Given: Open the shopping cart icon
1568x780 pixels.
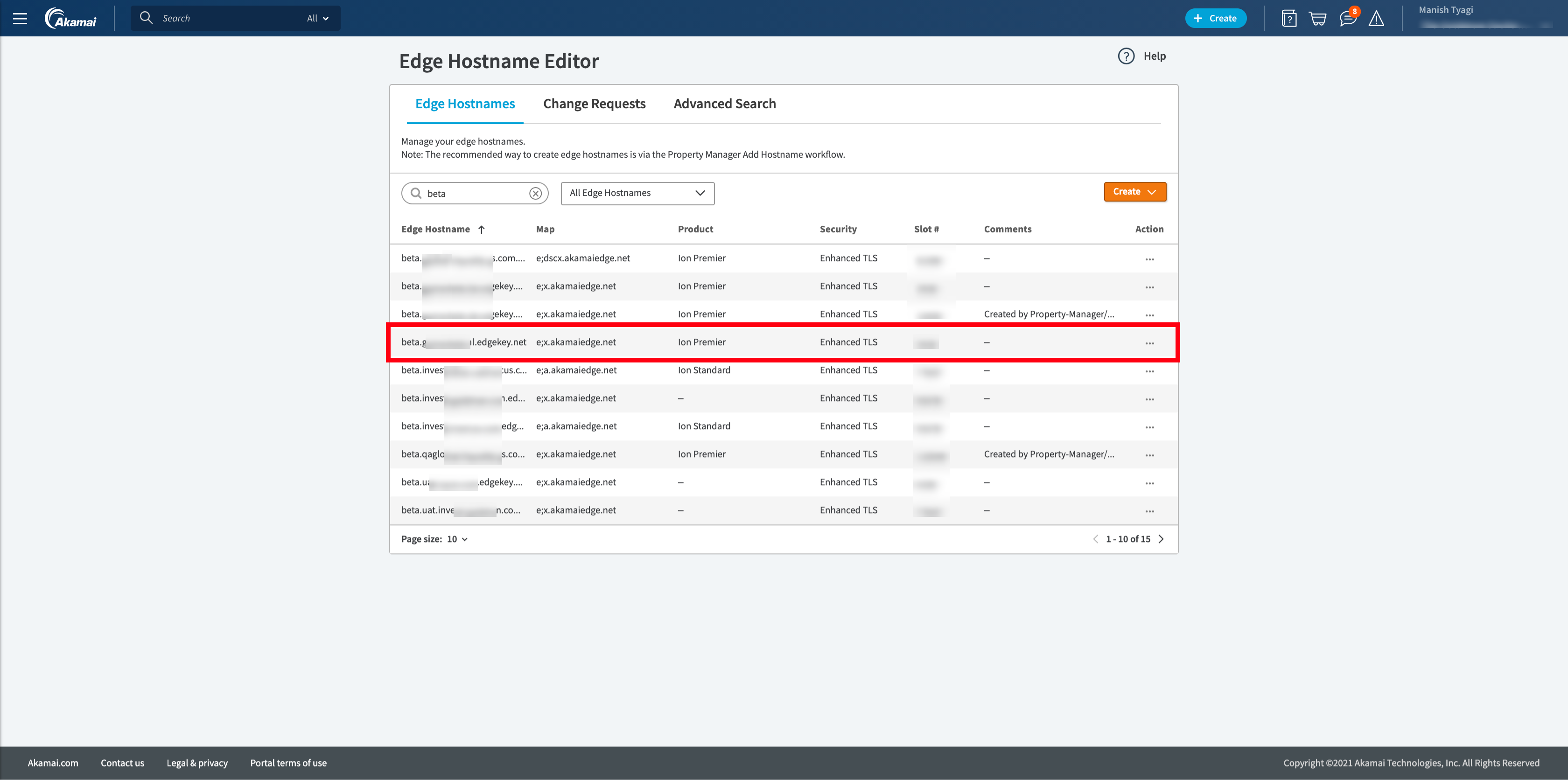Looking at the screenshot, I should click(1318, 19).
